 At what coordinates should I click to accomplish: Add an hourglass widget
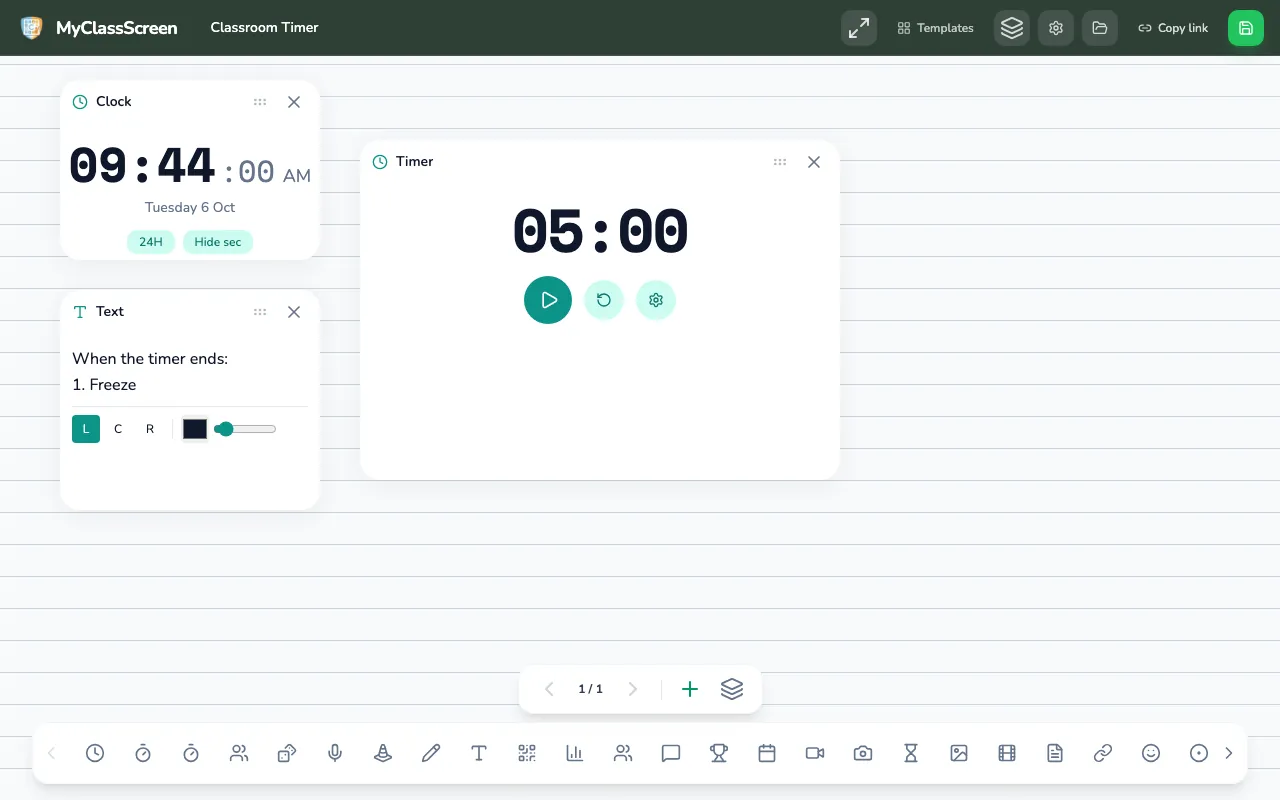click(911, 753)
